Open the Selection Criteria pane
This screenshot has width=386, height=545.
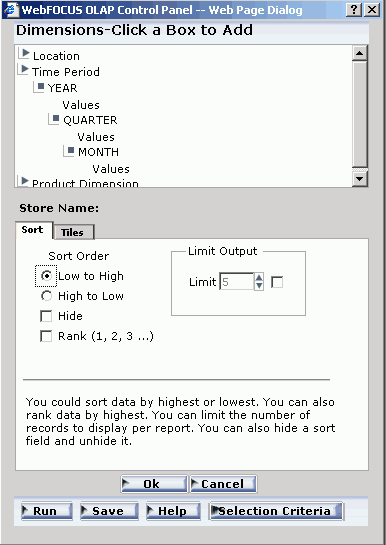pyautogui.click(x=276, y=511)
